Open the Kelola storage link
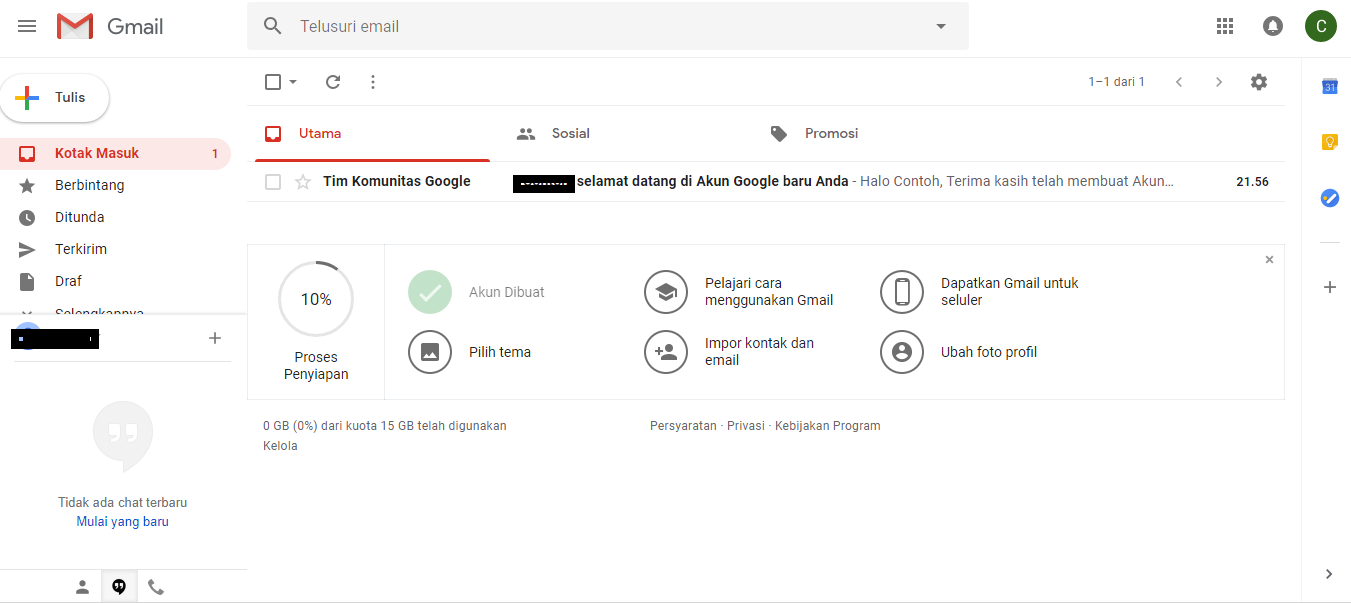The height and width of the screenshot is (603, 1351). pyautogui.click(x=279, y=445)
